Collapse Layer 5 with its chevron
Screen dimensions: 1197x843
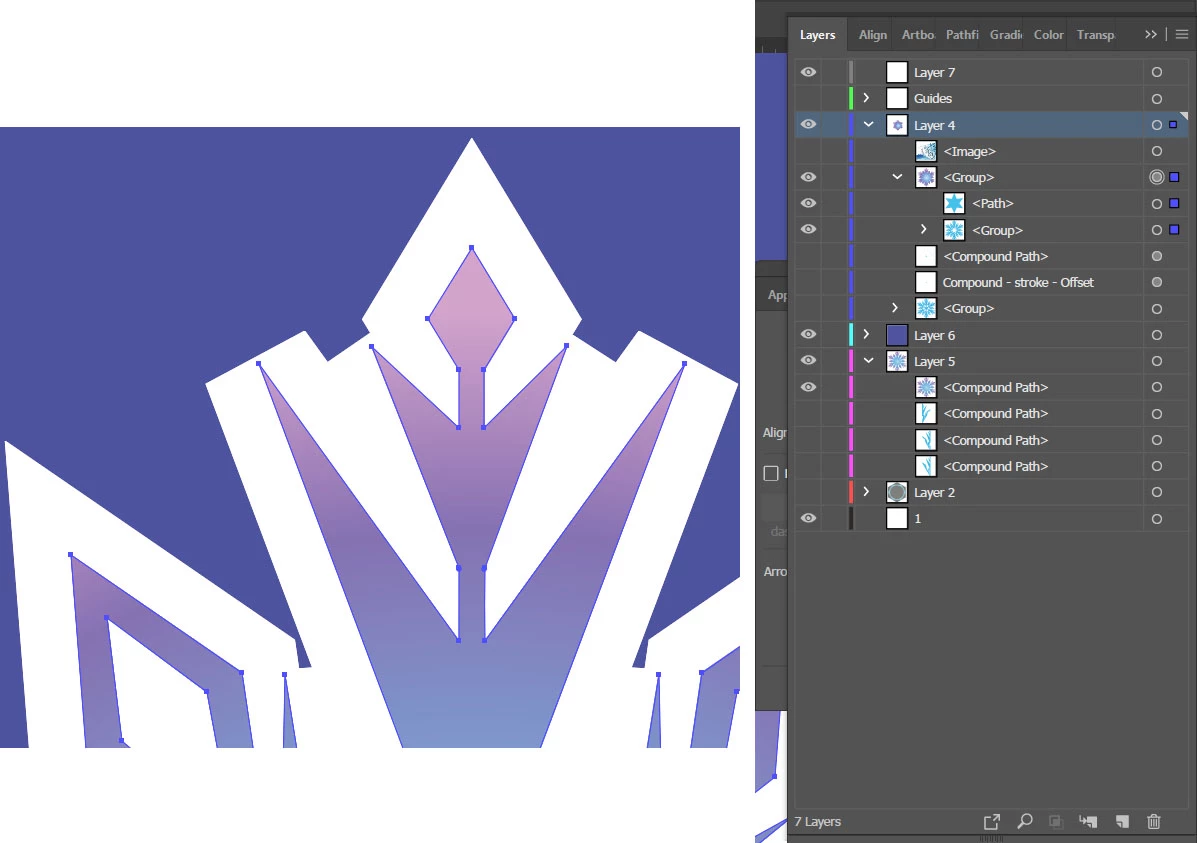click(x=868, y=360)
